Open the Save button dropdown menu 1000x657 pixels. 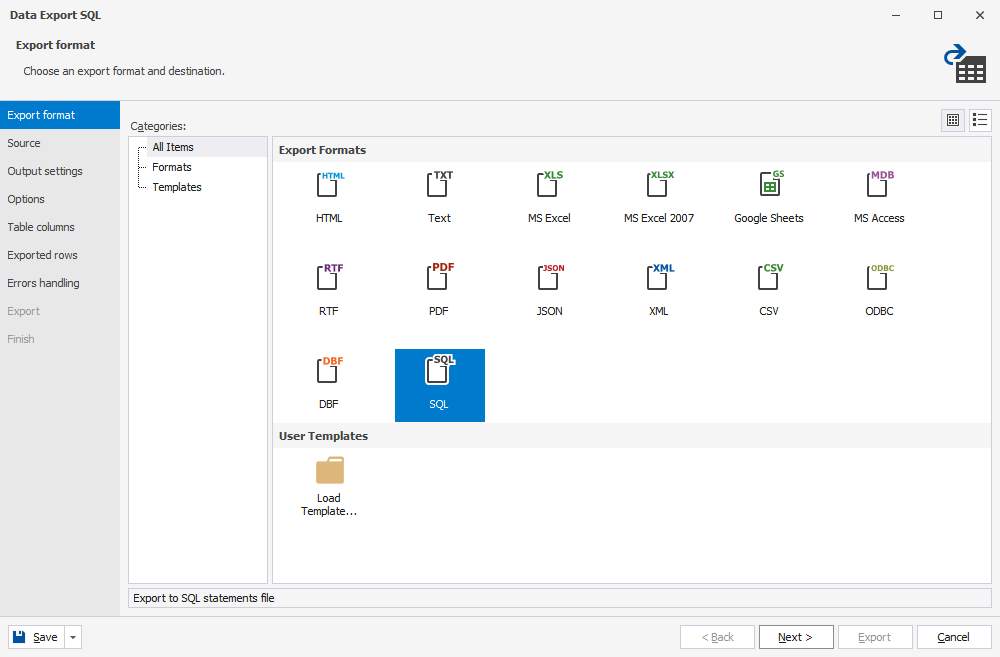click(71, 637)
